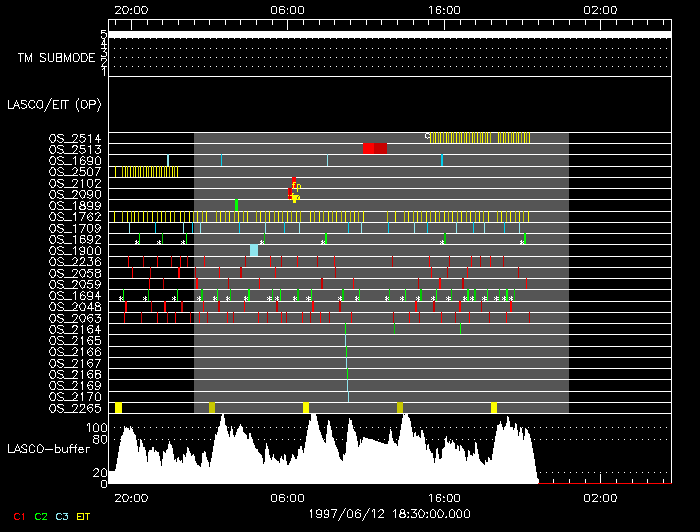The image size is (700, 532).
Task: Click the OS_1694 row label
Action: pos(75,296)
